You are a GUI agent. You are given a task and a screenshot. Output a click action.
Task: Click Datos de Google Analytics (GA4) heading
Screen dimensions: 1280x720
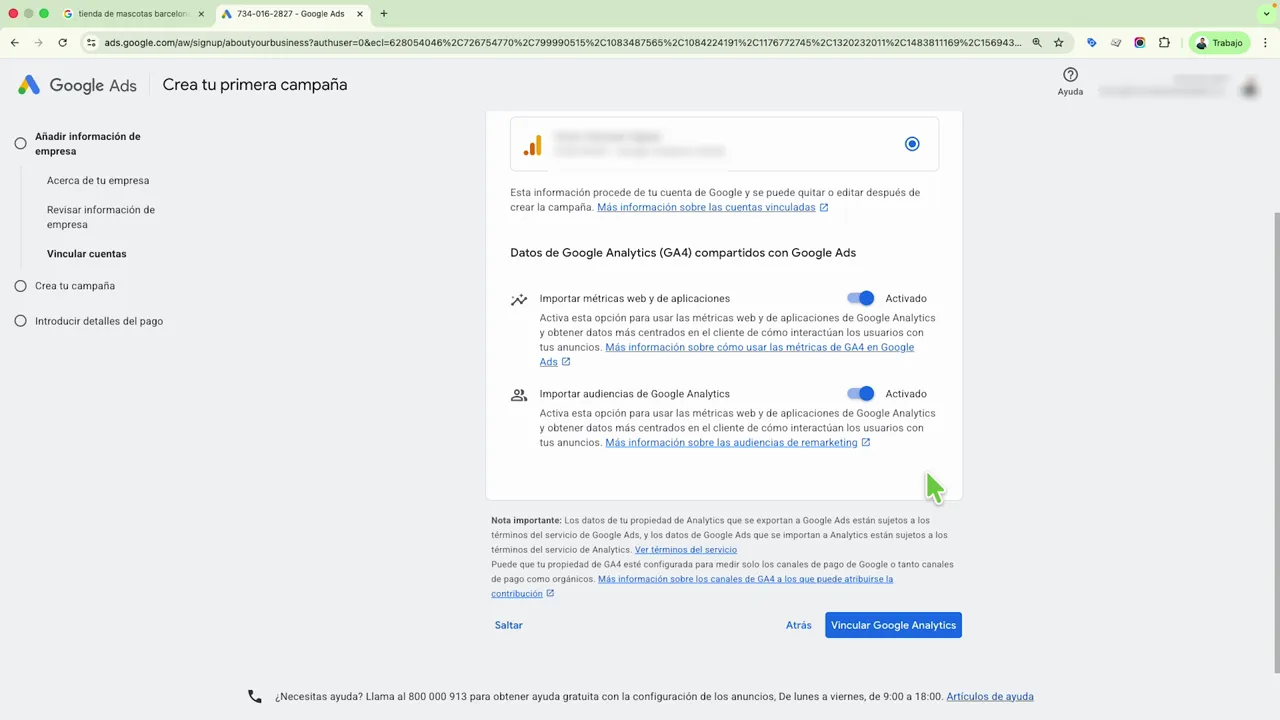(x=683, y=253)
